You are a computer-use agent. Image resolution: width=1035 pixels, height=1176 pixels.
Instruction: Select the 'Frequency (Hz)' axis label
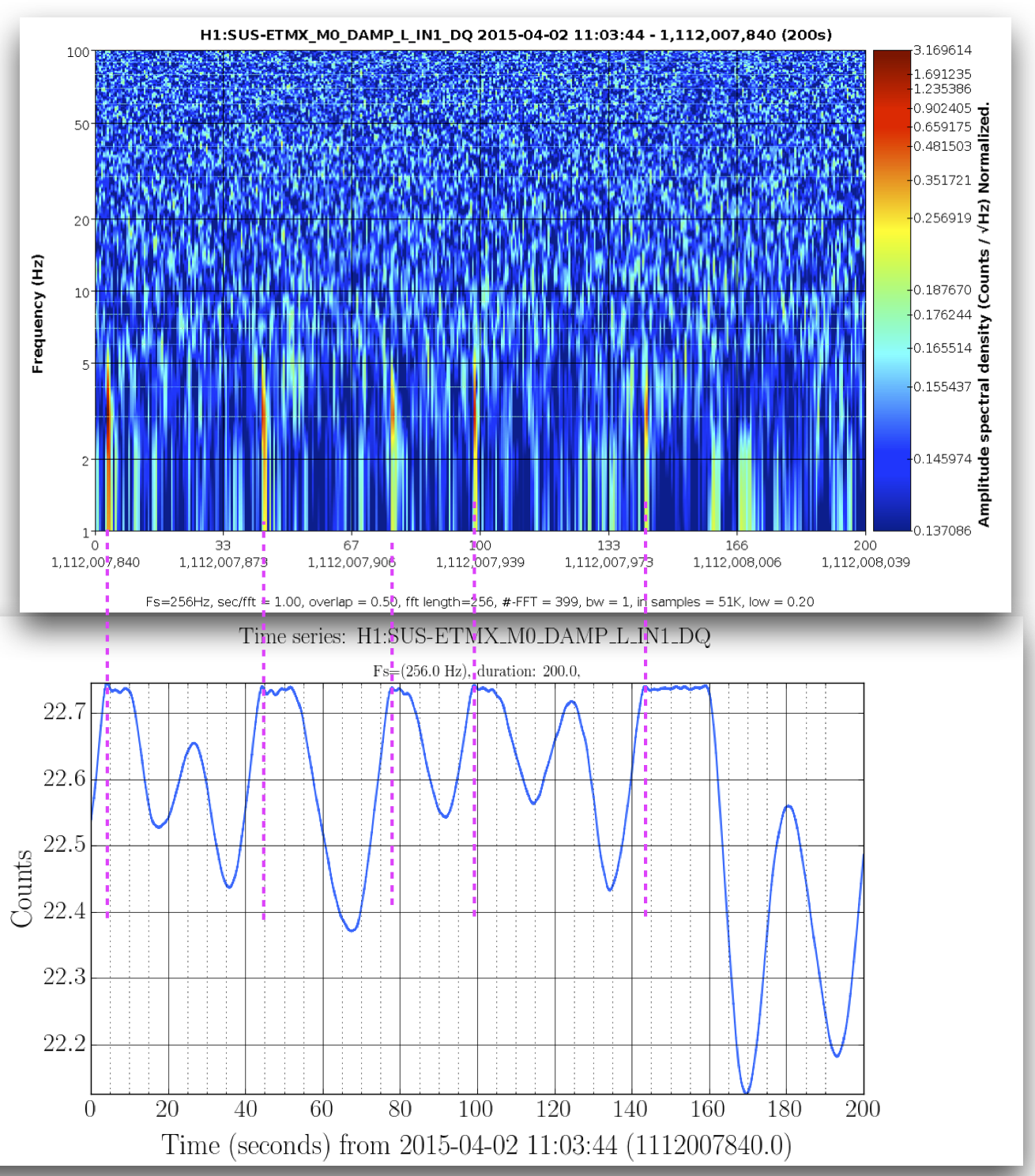pyautogui.click(x=37, y=314)
